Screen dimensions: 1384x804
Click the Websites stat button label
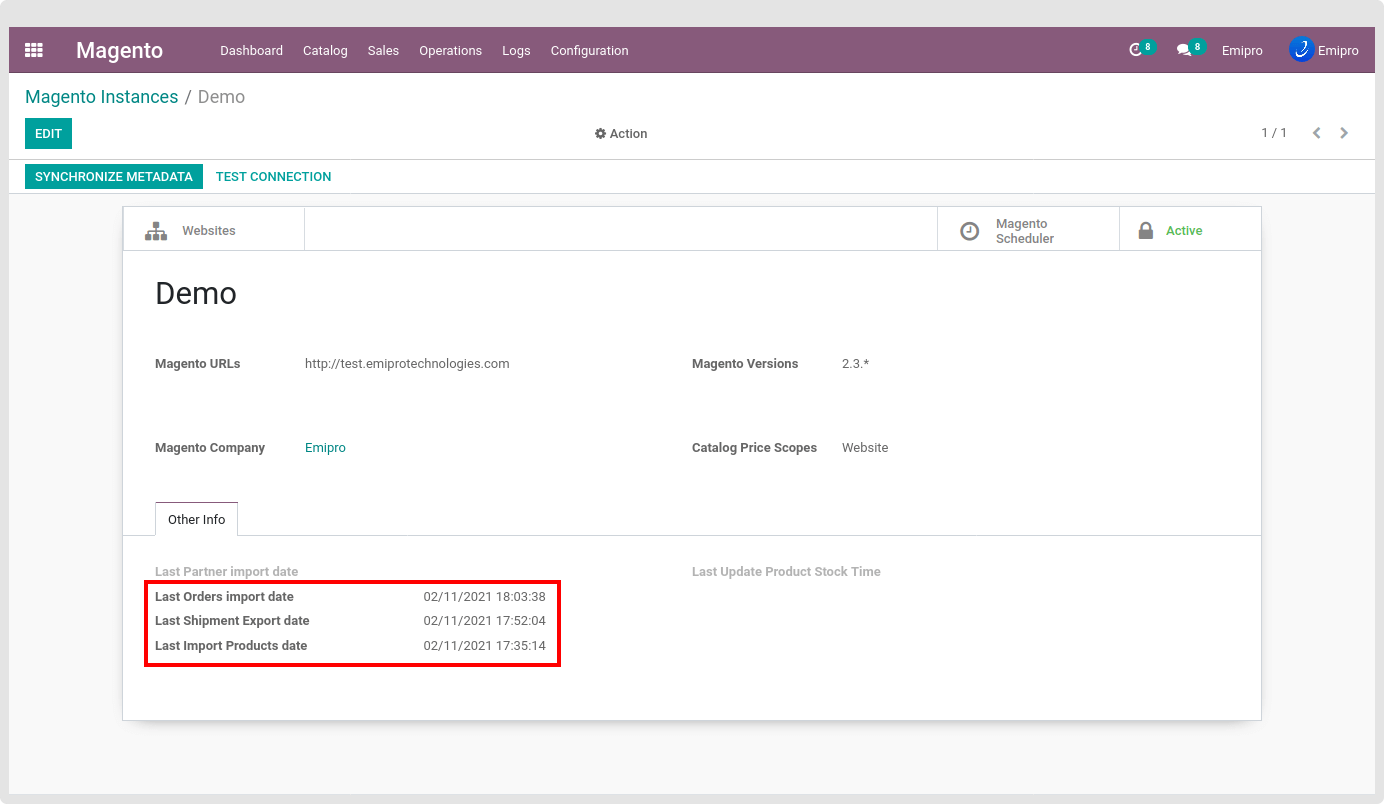(x=209, y=231)
